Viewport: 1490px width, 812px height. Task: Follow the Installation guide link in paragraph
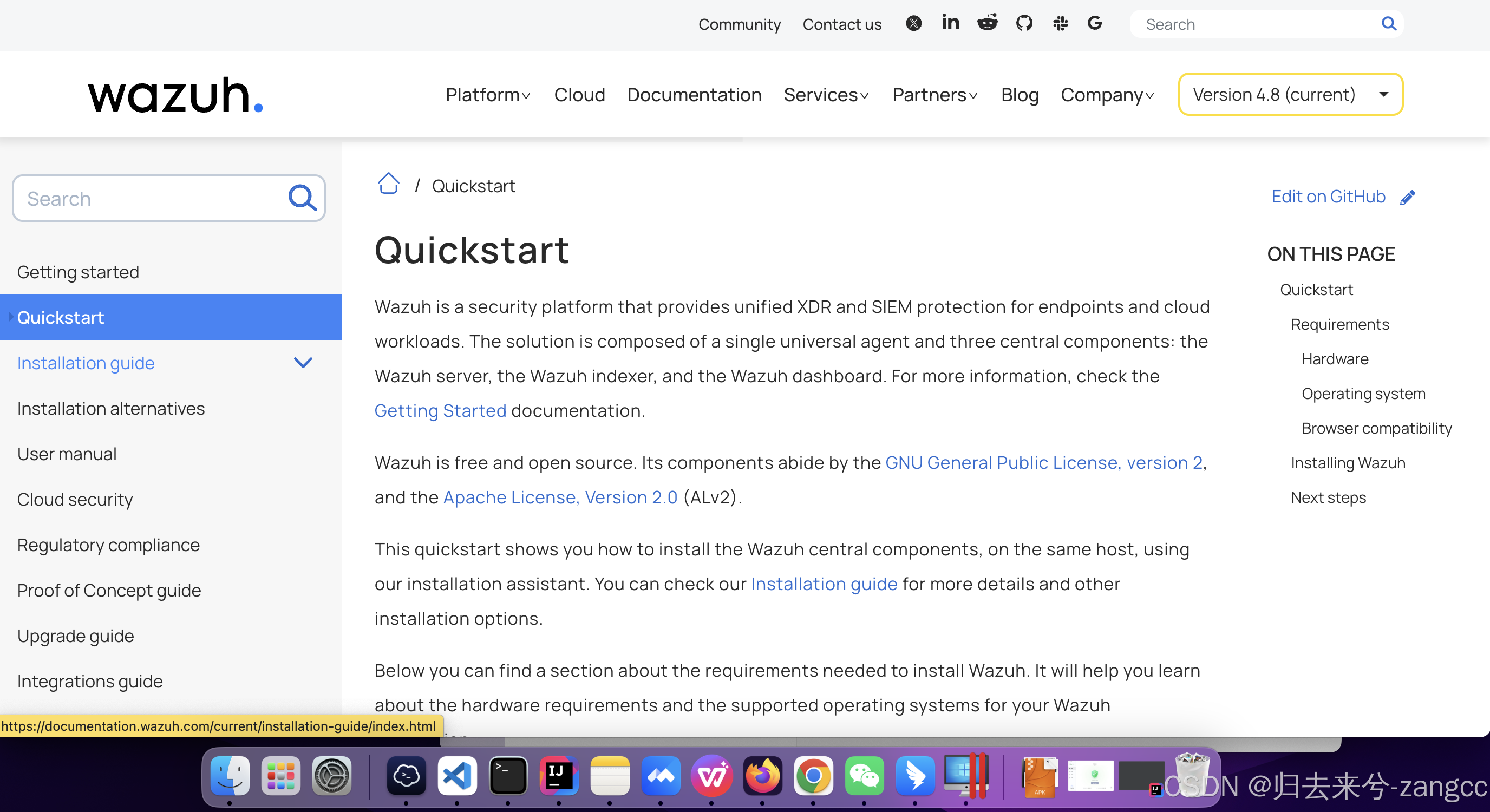coord(824,584)
